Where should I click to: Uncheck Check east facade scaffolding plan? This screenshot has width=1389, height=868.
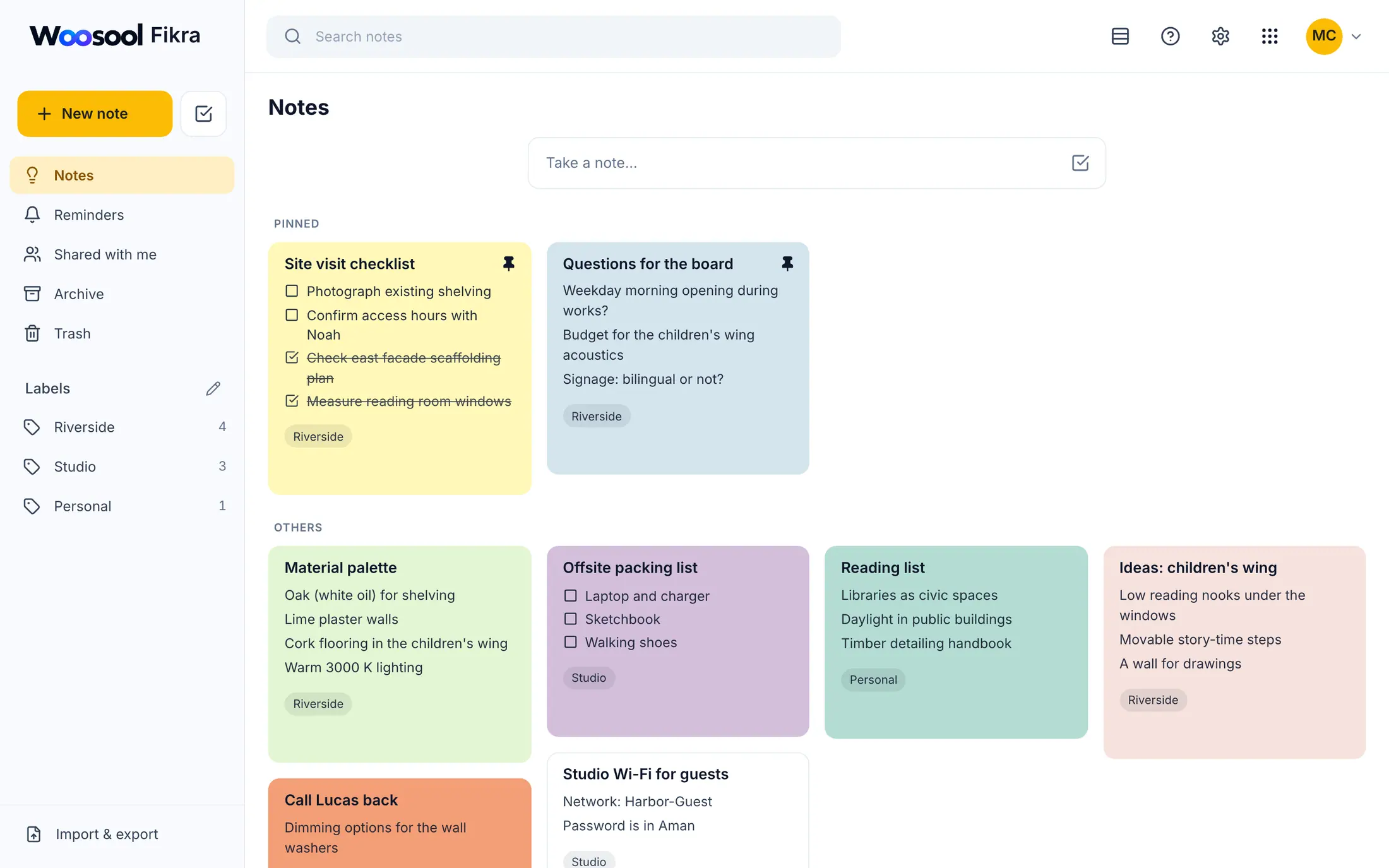(x=292, y=357)
